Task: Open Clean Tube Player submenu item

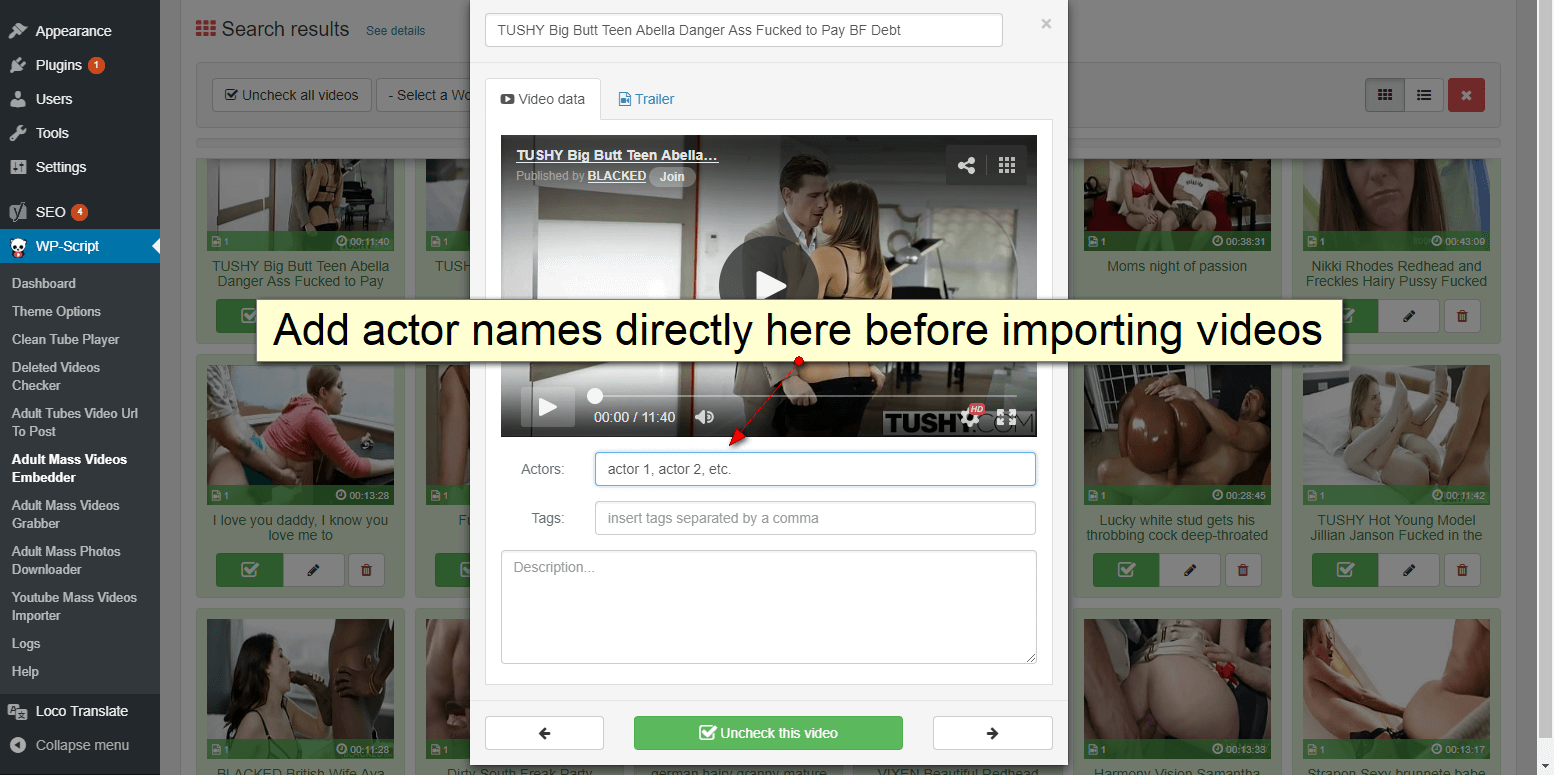Action: coord(66,339)
